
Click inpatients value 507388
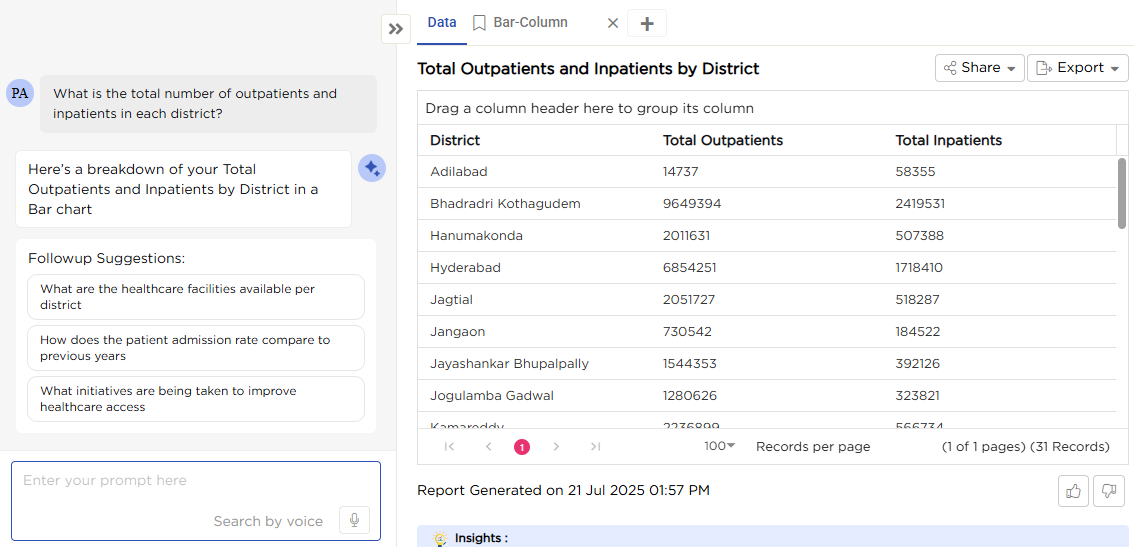(920, 236)
